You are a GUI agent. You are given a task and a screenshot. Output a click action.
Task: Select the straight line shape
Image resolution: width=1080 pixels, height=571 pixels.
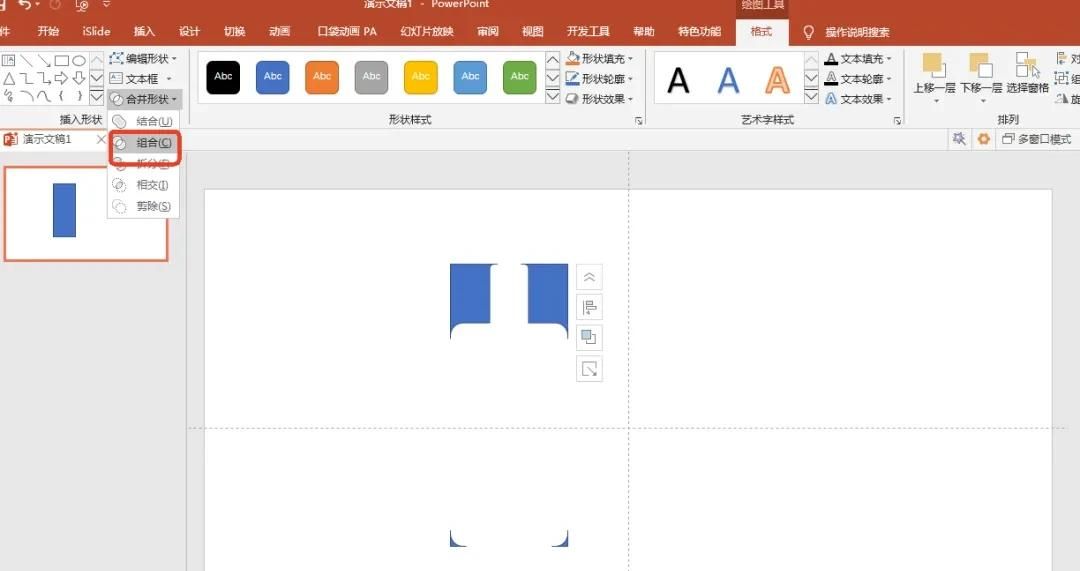[x=26, y=61]
